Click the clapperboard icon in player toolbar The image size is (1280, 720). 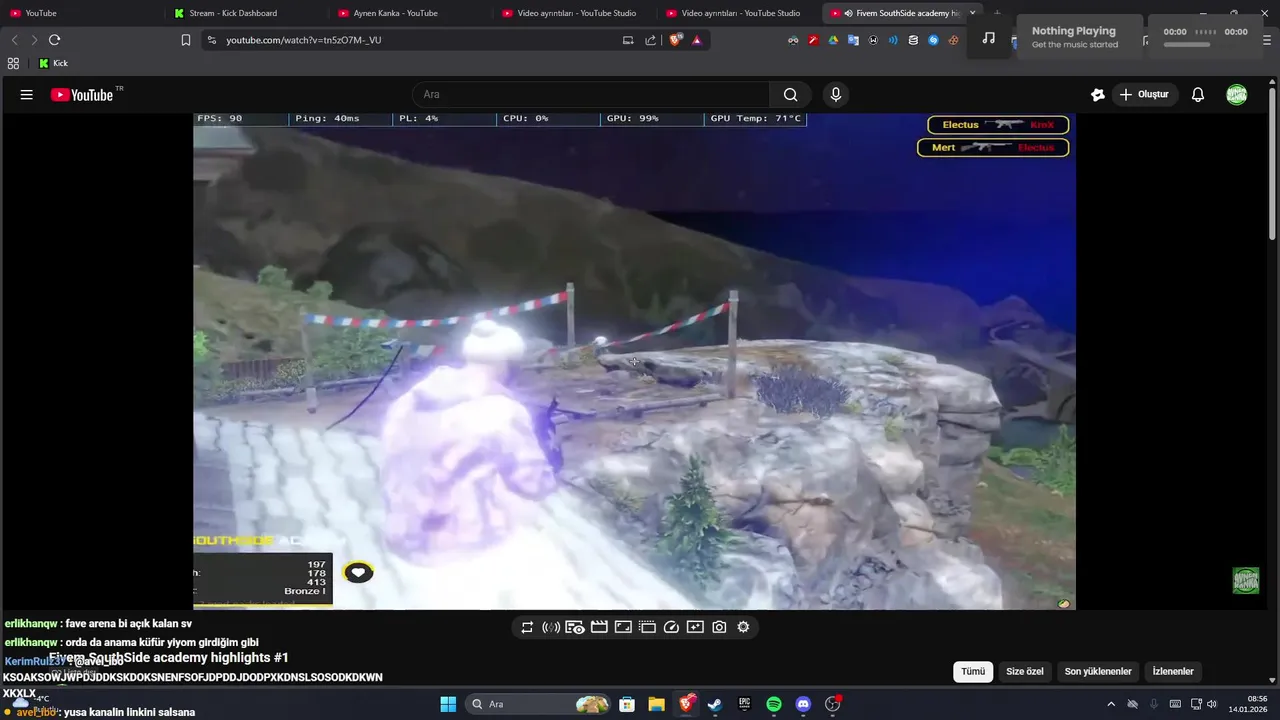point(599,627)
